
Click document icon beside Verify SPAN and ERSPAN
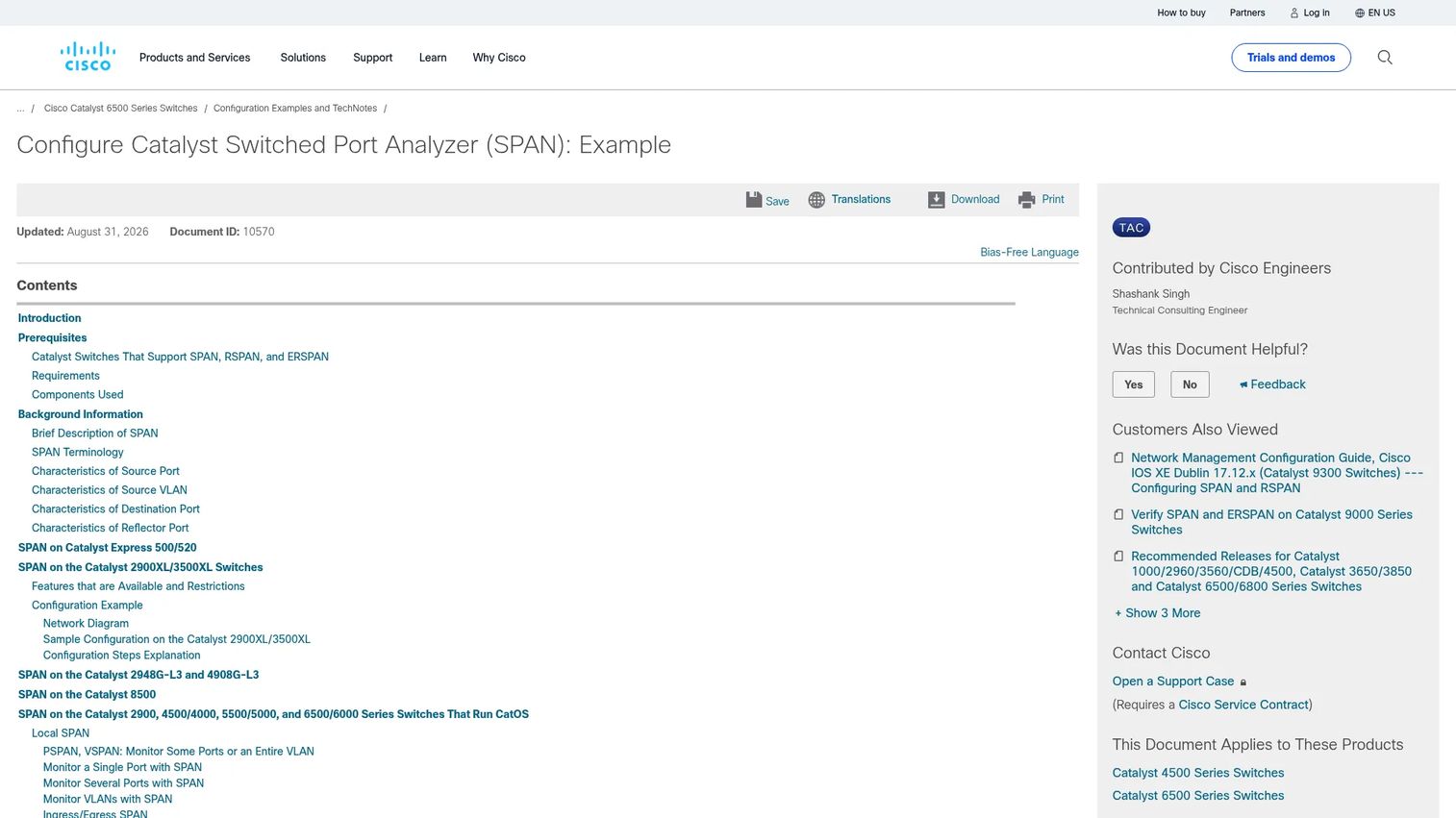1118,515
